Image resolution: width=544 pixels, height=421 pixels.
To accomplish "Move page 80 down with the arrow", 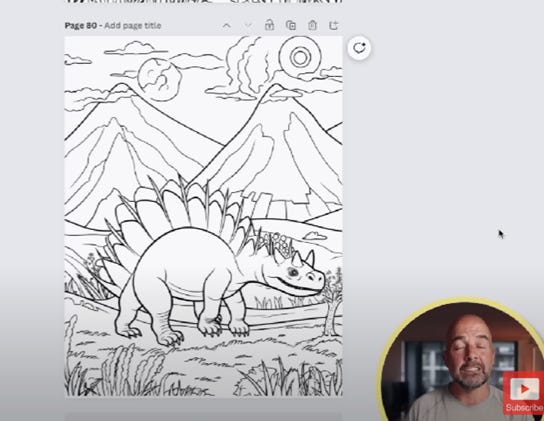I will 248,25.
